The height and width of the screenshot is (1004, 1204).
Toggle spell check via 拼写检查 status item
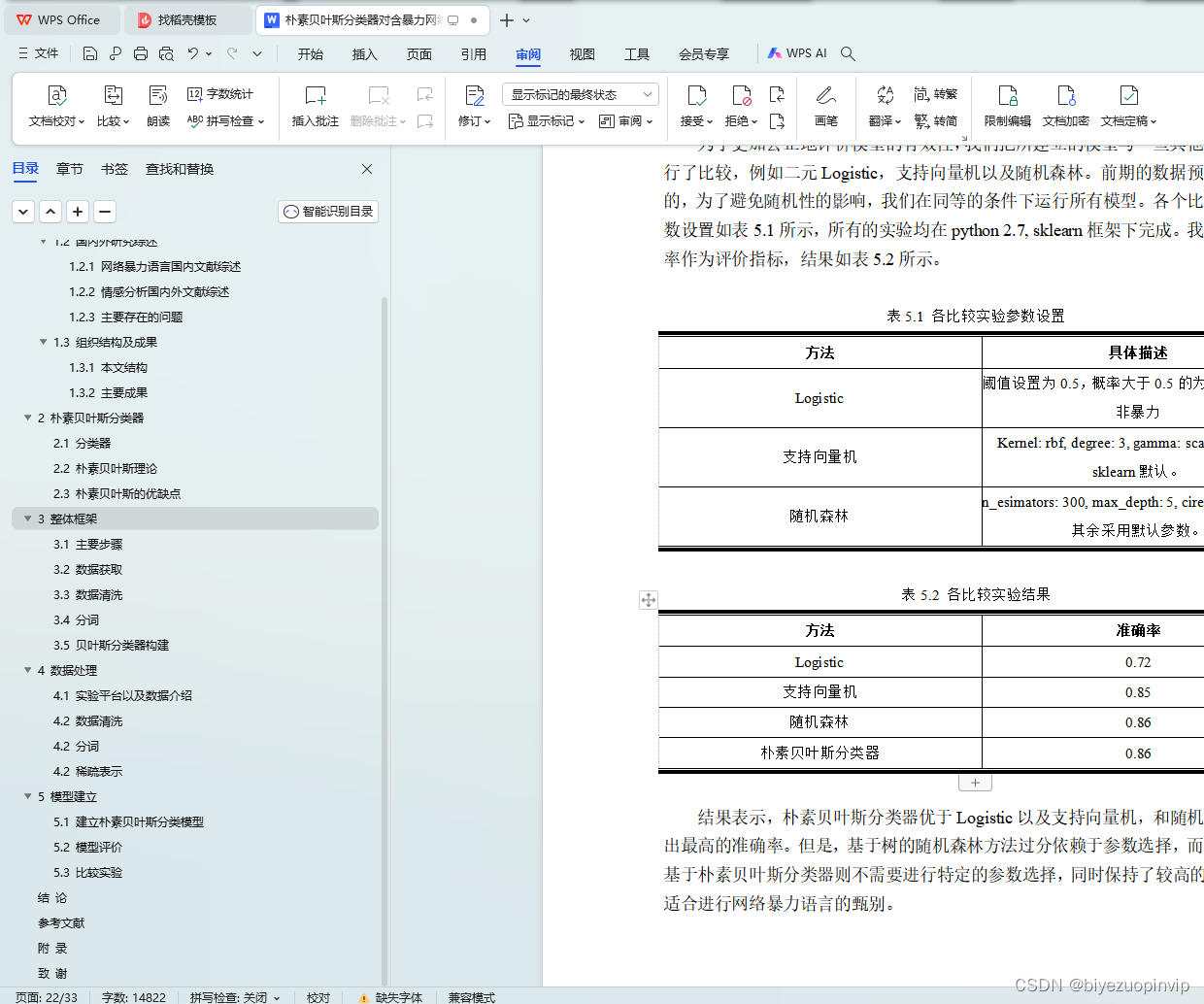[x=233, y=997]
